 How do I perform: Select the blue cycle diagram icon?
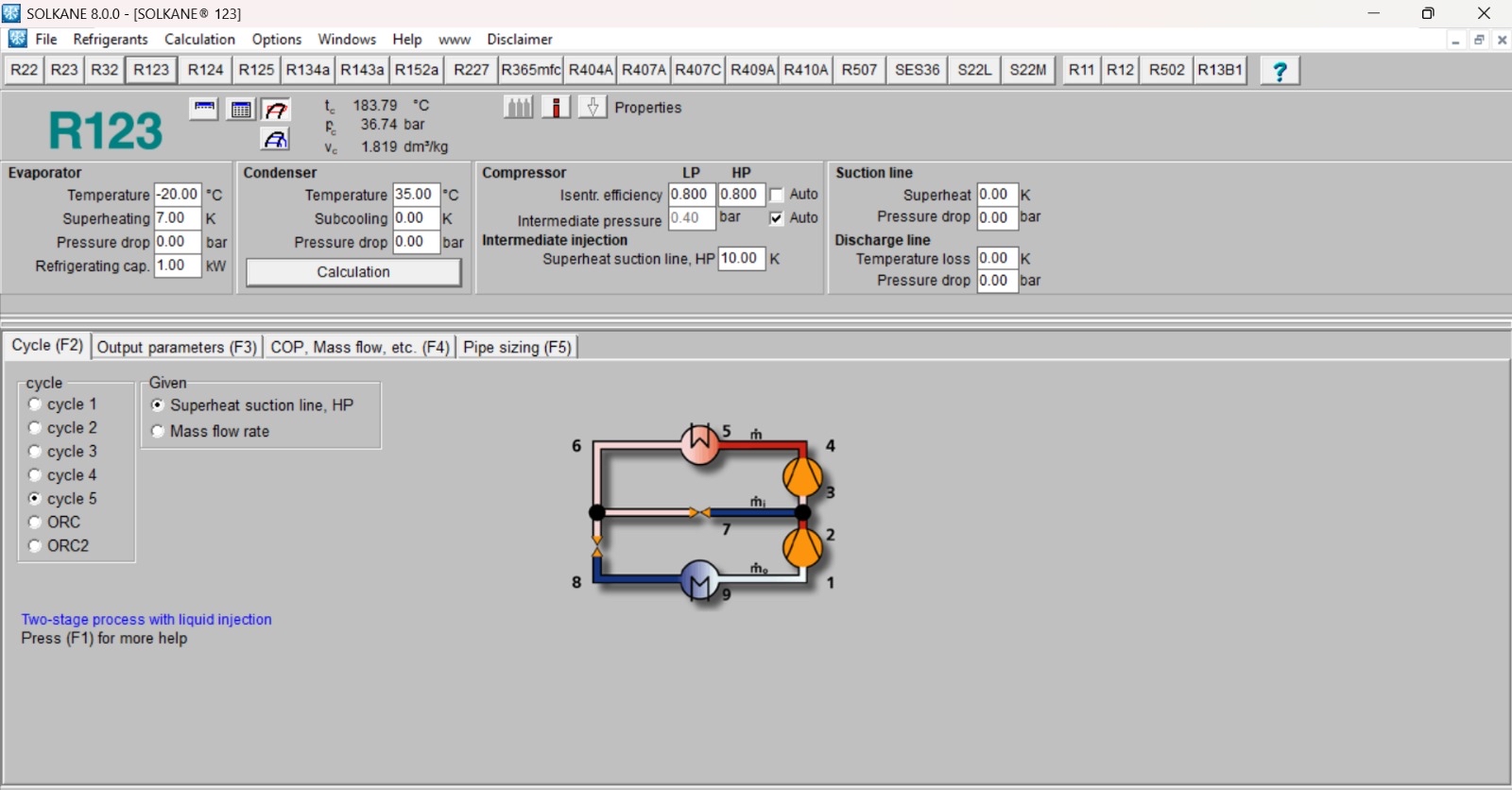coord(276,139)
